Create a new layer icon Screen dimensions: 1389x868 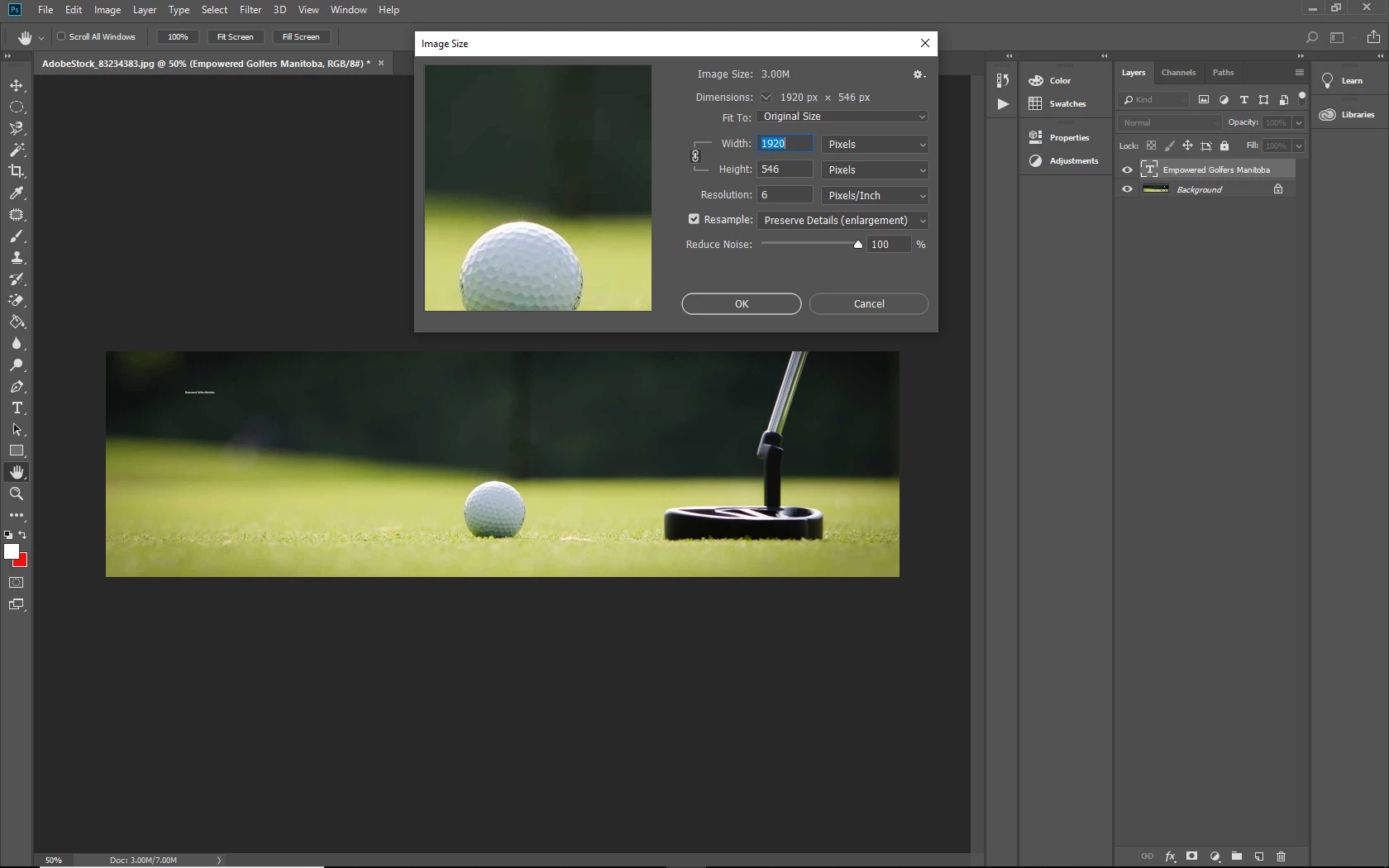pyautogui.click(x=1259, y=856)
